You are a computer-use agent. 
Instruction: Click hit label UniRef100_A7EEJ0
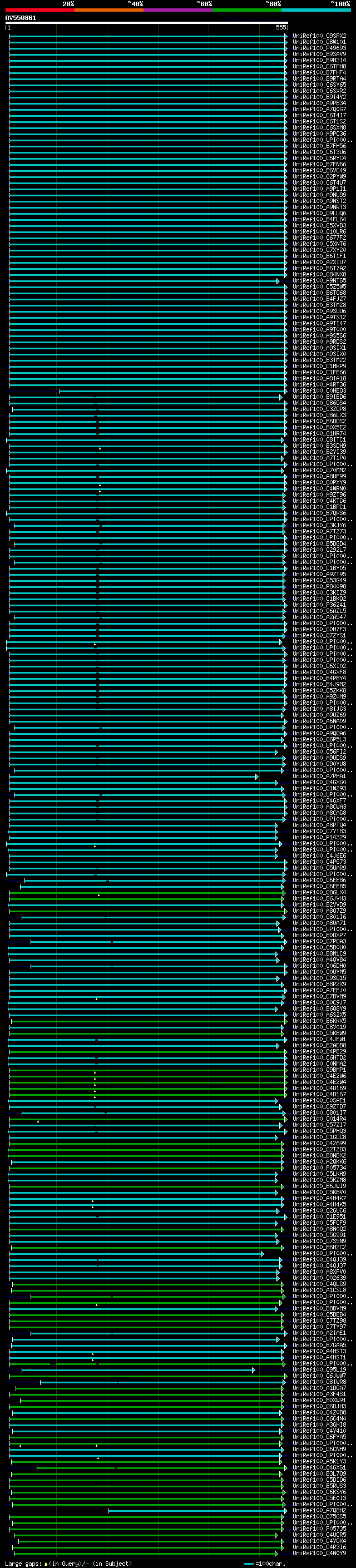pyautogui.click(x=319, y=990)
